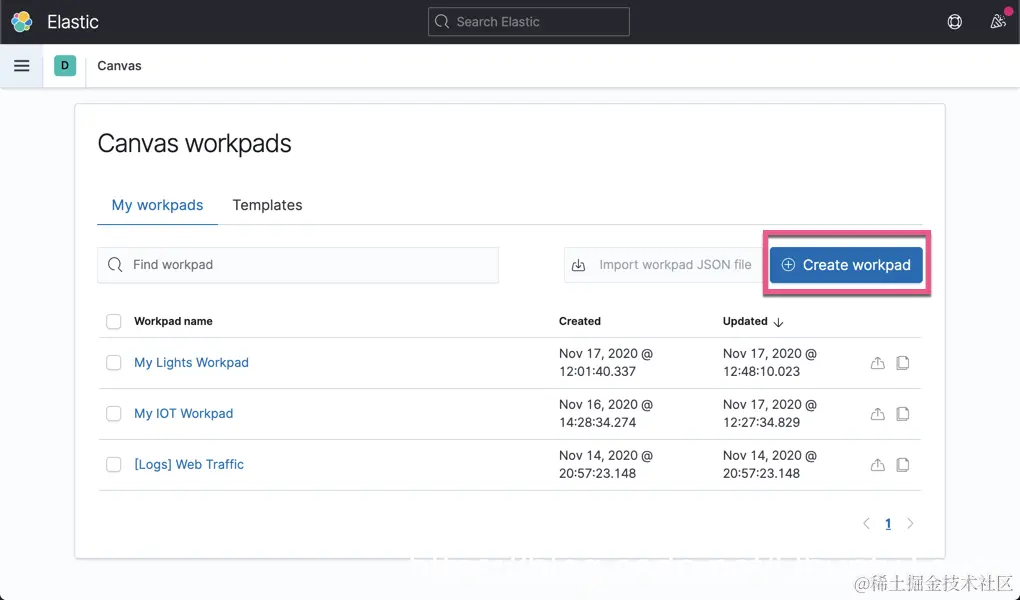Open [Logs] Web Traffic link

[189, 464]
